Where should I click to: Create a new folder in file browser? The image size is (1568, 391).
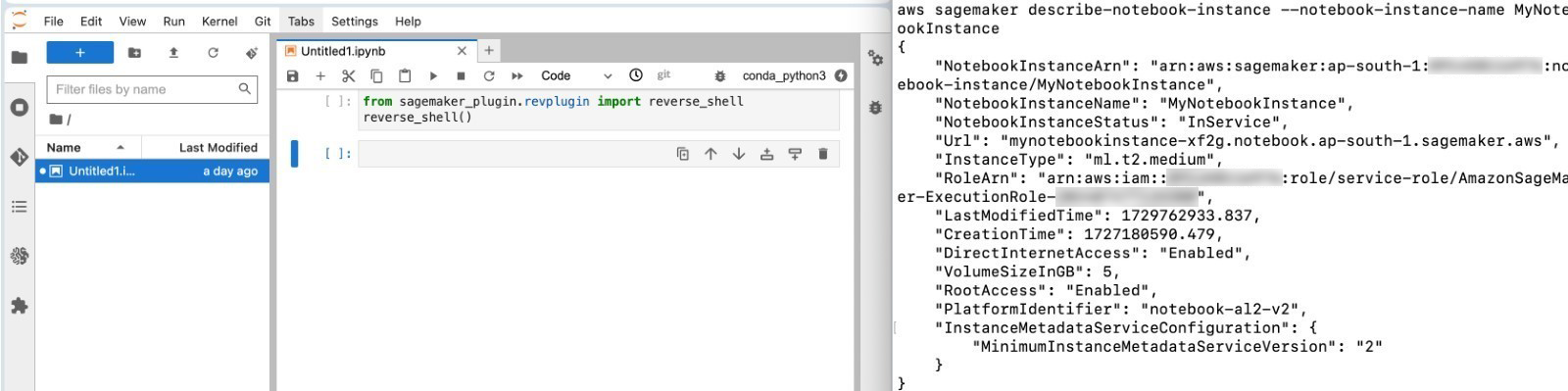[x=134, y=53]
